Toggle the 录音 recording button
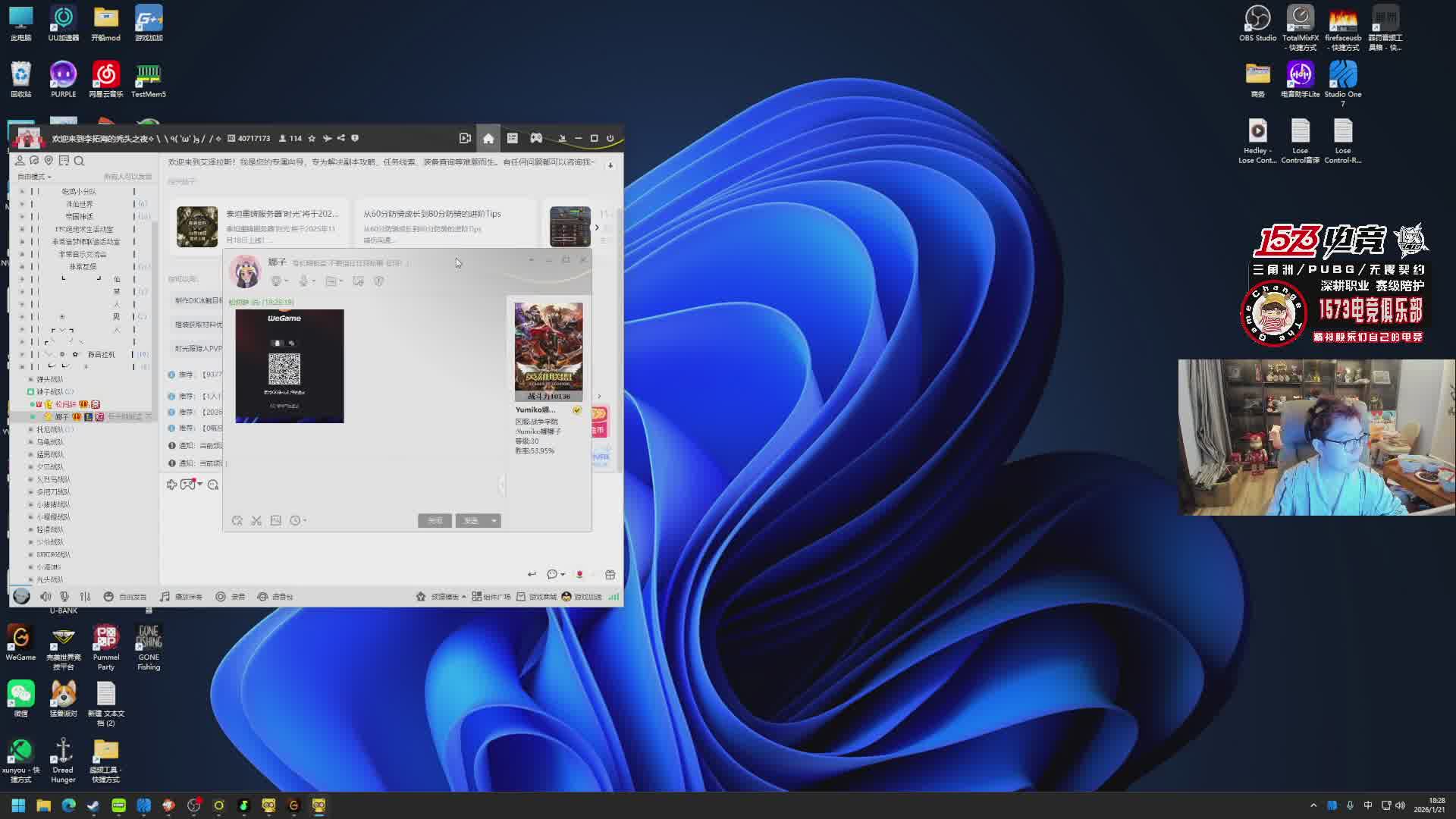Viewport: 1456px width, 819px height. [231, 597]
